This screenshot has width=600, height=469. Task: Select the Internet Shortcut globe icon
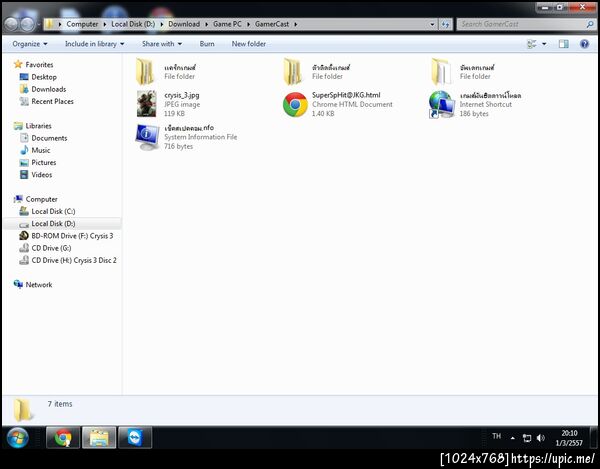(x=442, y=104)
